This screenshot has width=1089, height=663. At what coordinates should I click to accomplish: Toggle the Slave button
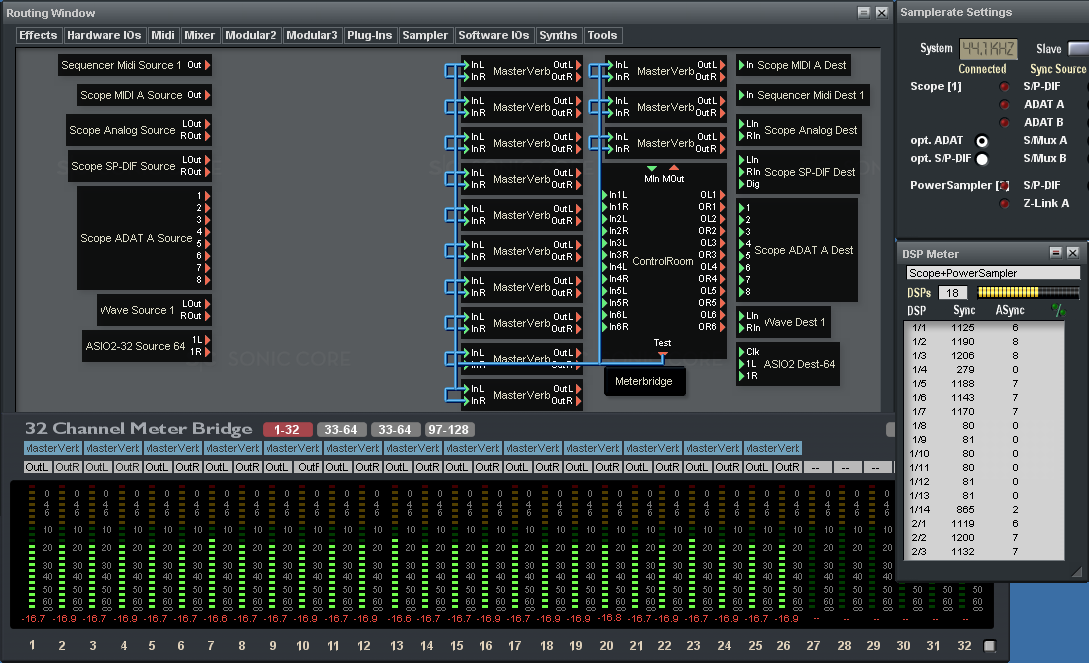coord(1078,49)
